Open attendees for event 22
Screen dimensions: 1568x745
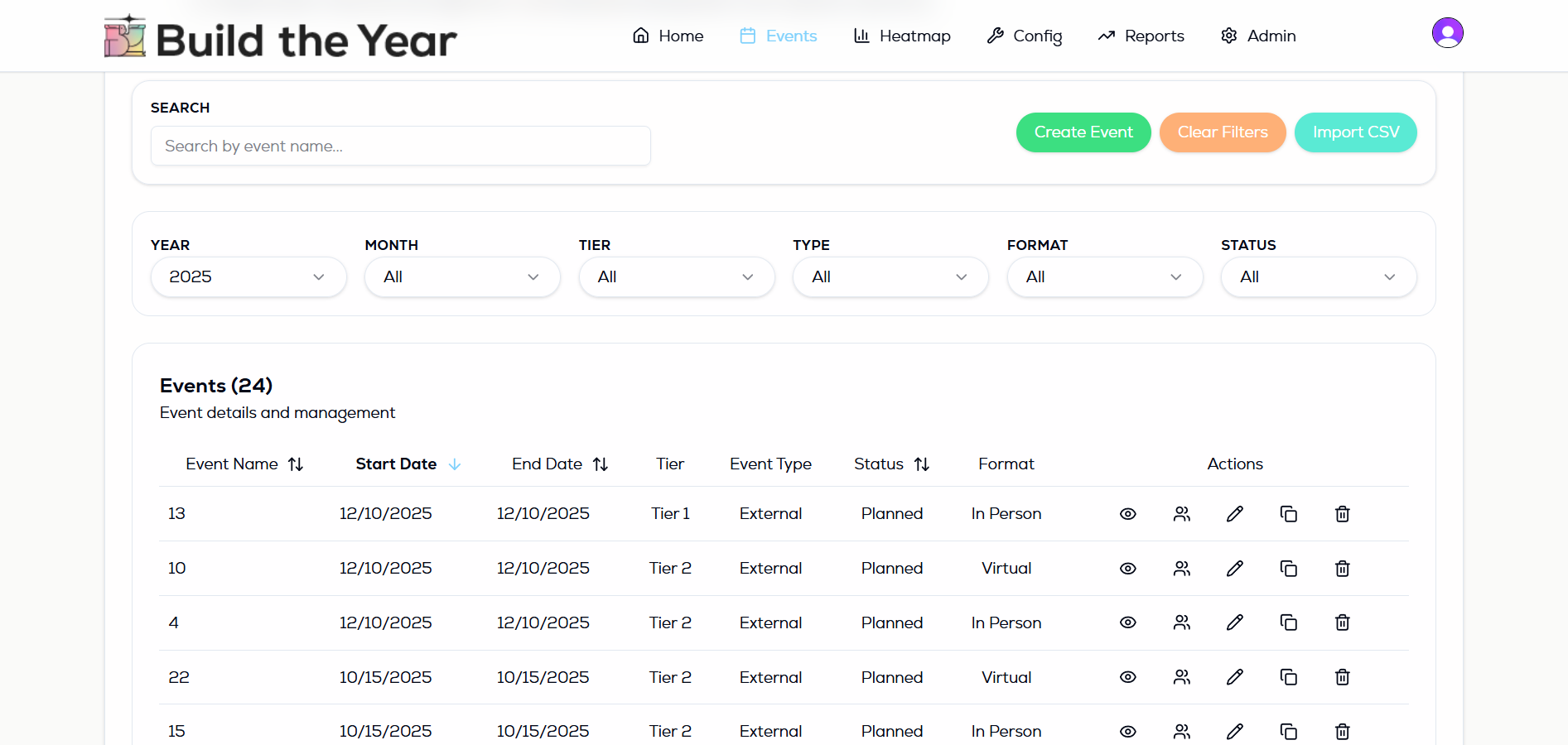1182,677
